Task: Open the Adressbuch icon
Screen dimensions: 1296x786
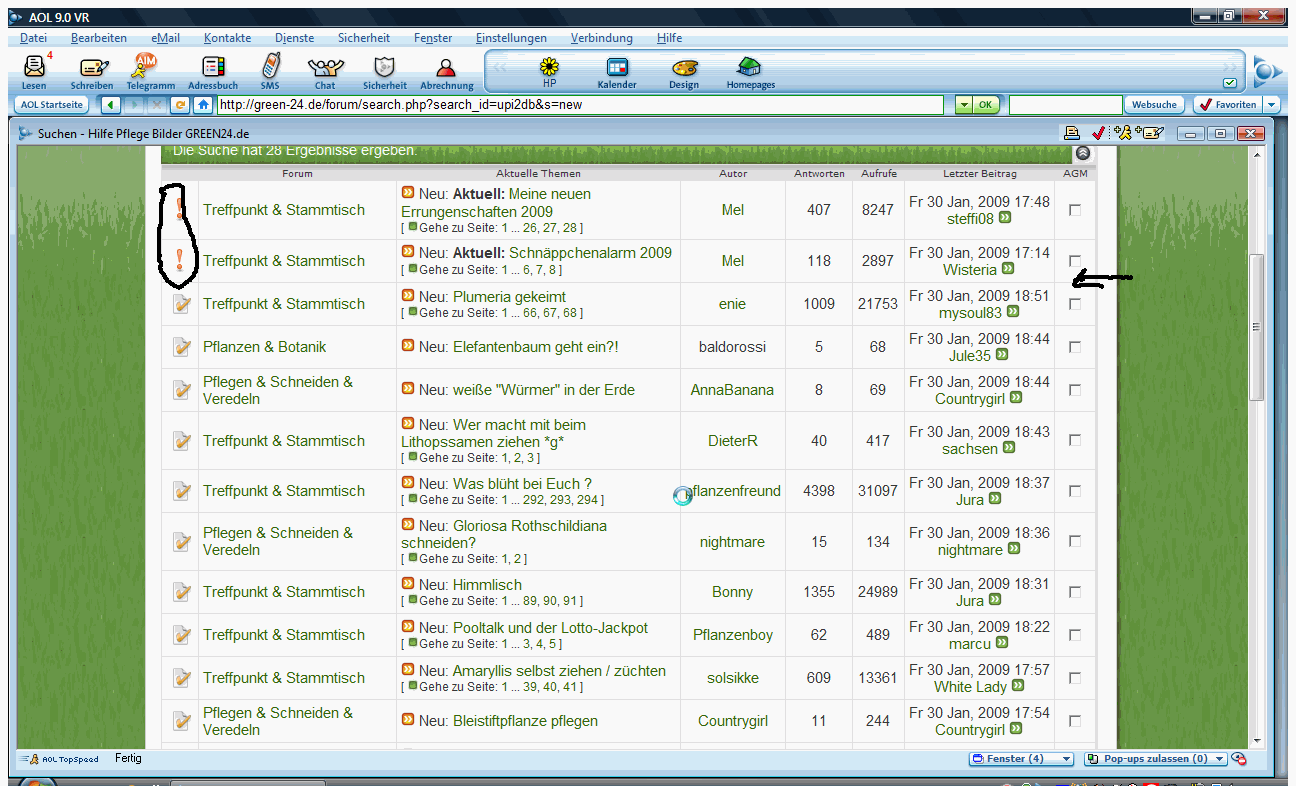Action: coord(212,68)
